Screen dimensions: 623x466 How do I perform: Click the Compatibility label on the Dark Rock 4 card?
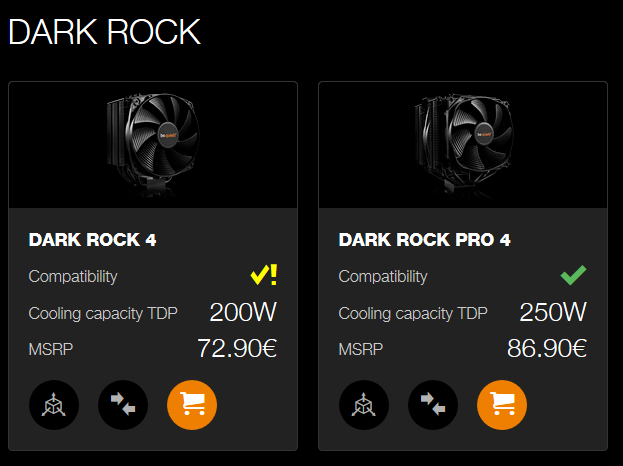point(73,277)
